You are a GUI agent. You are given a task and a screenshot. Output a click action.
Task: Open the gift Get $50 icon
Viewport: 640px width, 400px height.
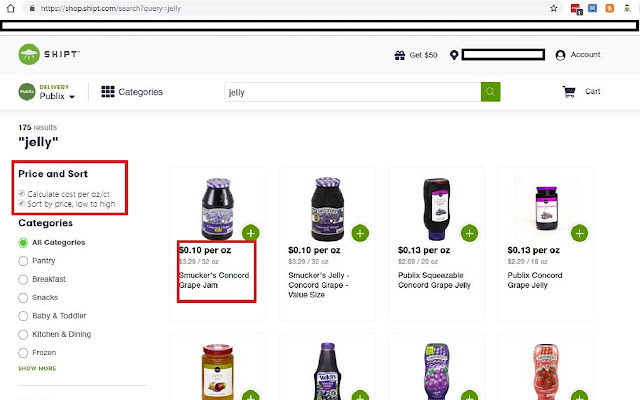click(400, 55)
